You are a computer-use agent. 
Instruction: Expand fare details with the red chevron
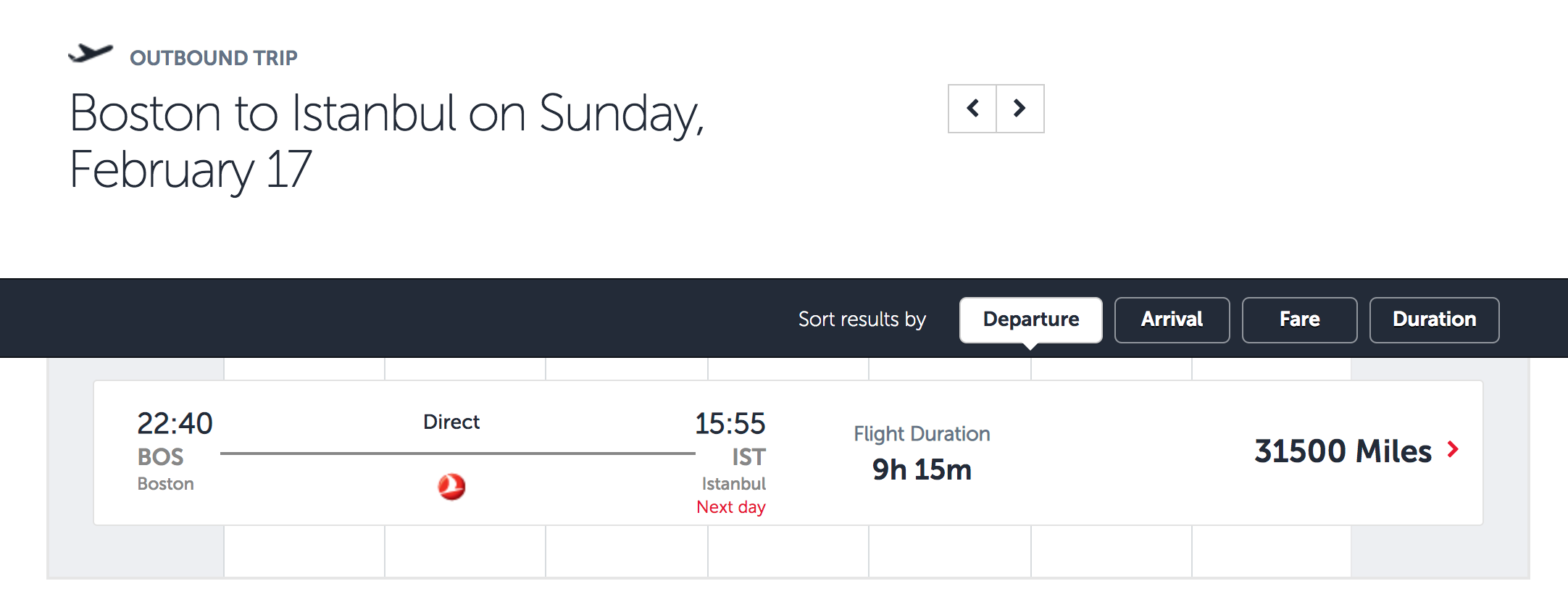[1453, 450]
